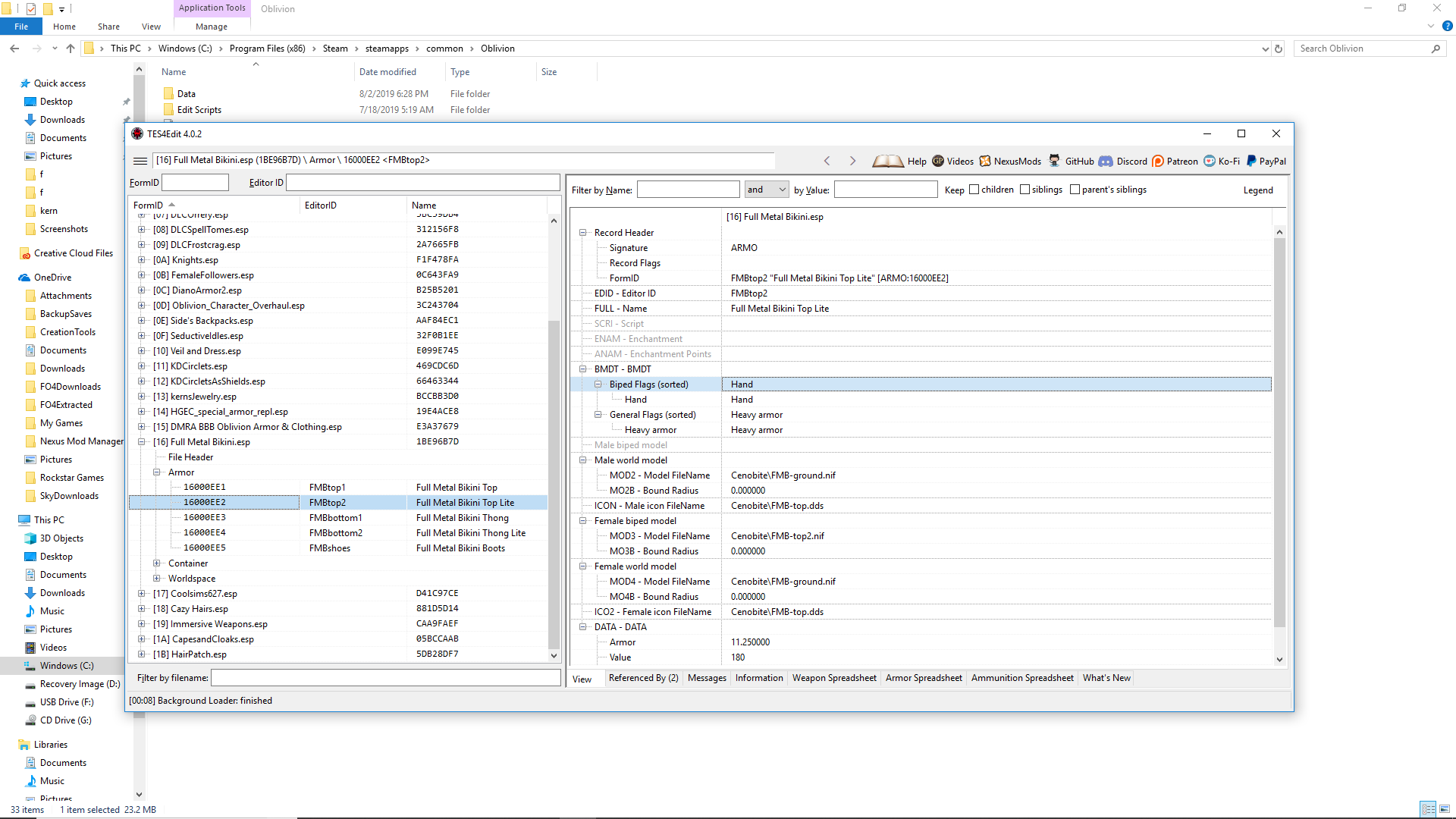The image size is (1456, 819).
Task: Expand address bar history dropdown
Action: click(1265, 49)
